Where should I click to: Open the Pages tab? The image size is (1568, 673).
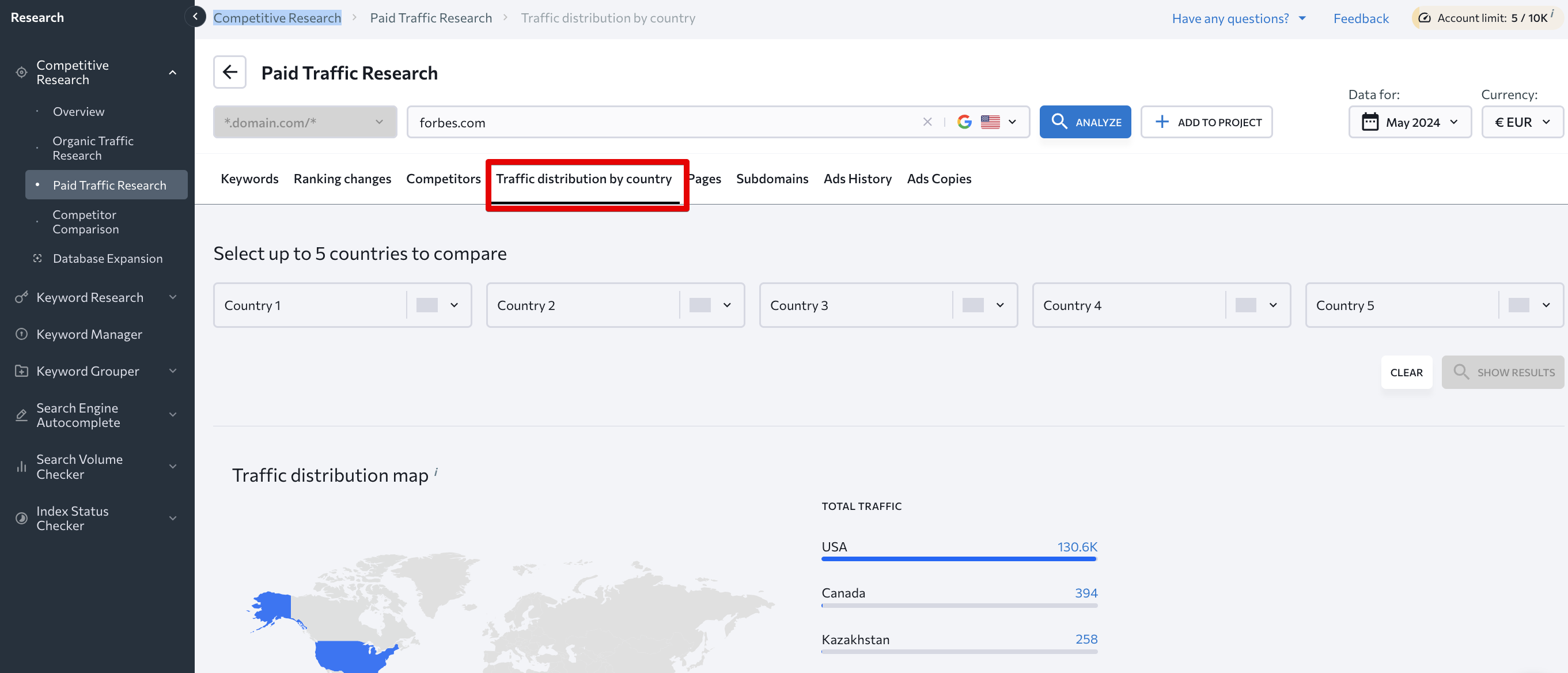(x=706, y=179)
